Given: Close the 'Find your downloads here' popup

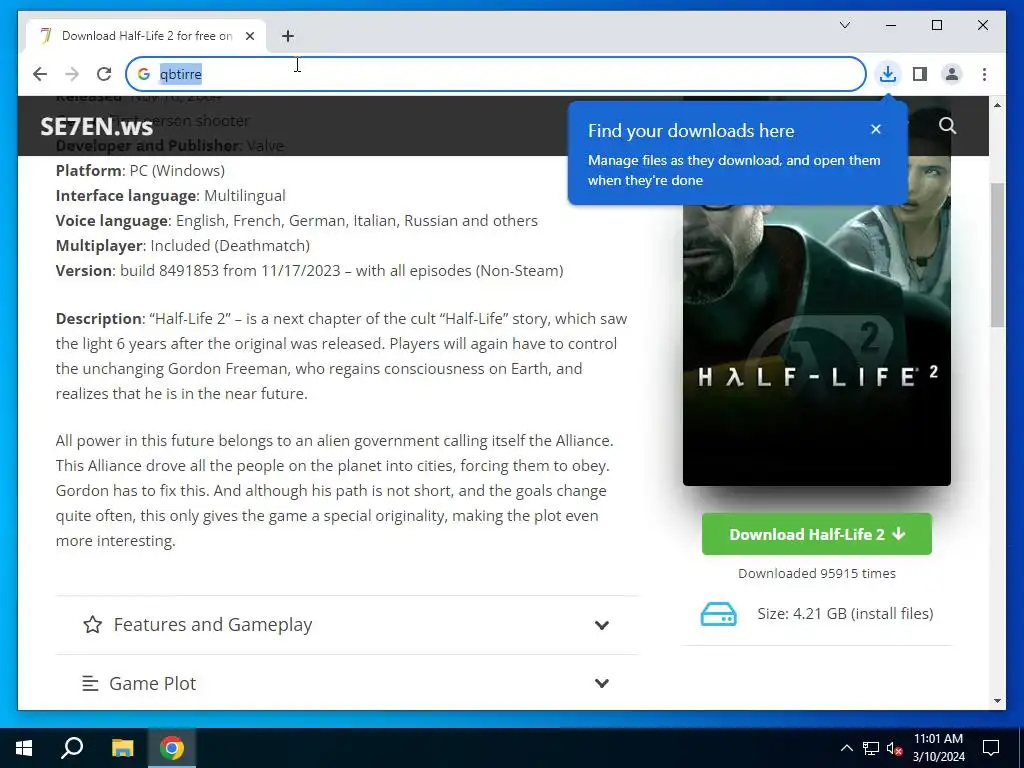Looking at the screenshot, I should (876, 129).
